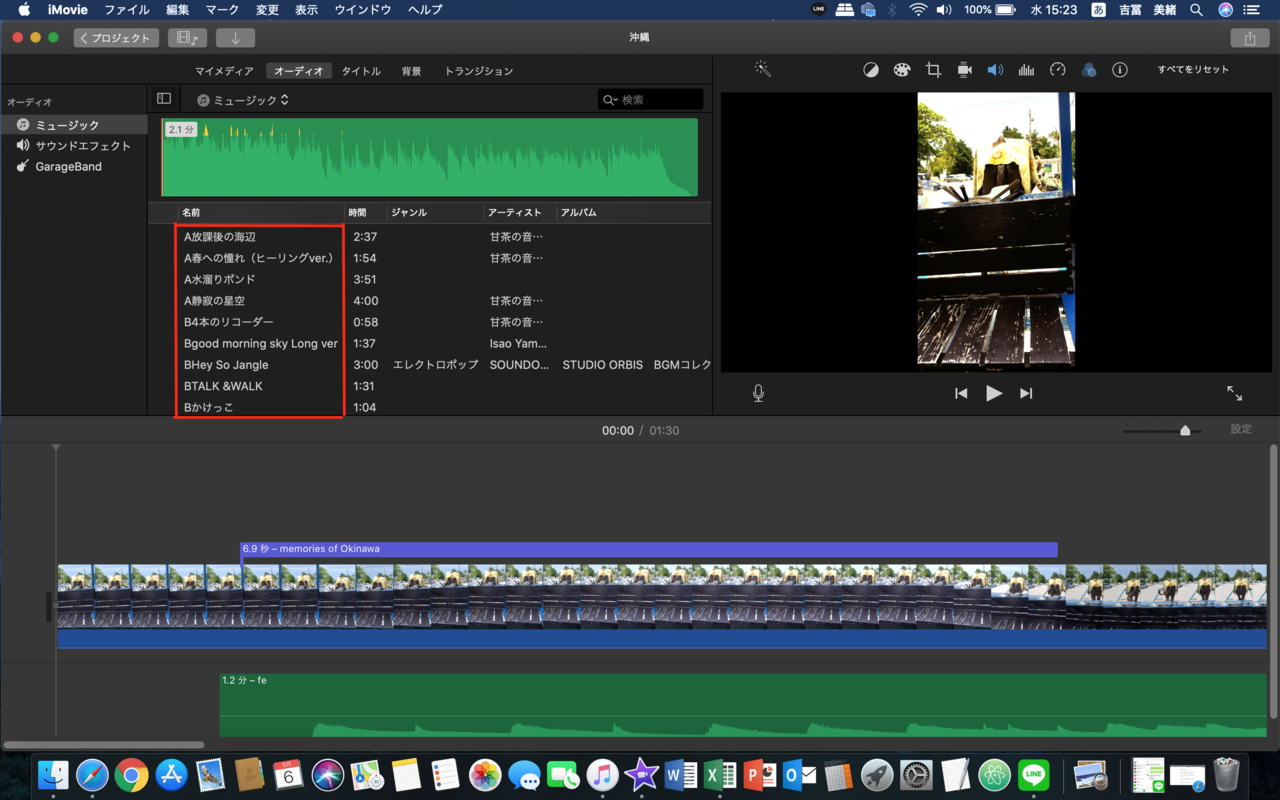The image size is (1280, 800).
Task: Show the clip information tool
Action: tap(1120, 70)
